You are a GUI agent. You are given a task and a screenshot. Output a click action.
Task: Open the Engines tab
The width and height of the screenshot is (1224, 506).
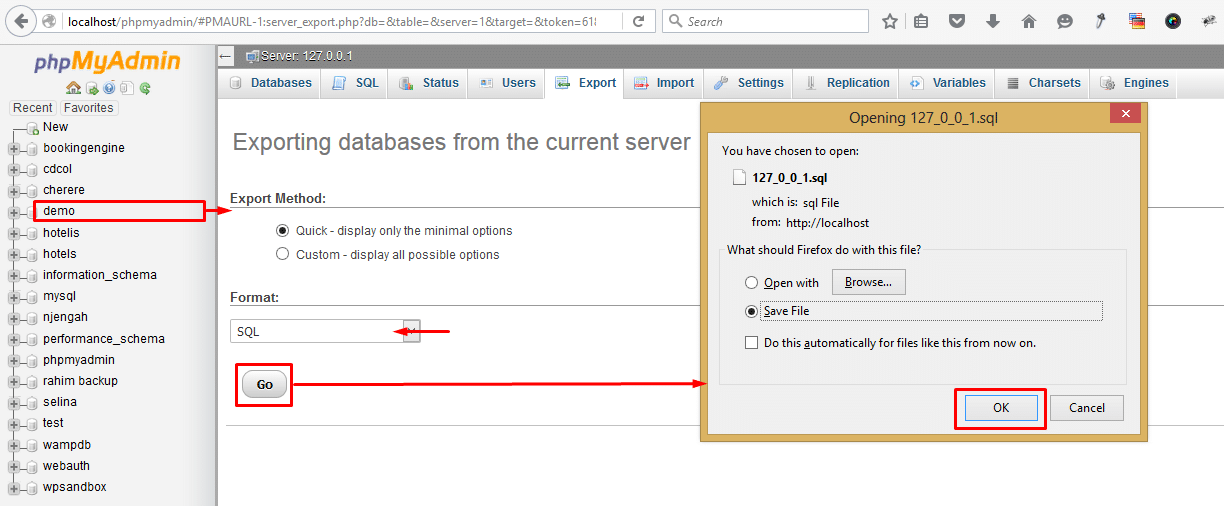click(1134, 83)
